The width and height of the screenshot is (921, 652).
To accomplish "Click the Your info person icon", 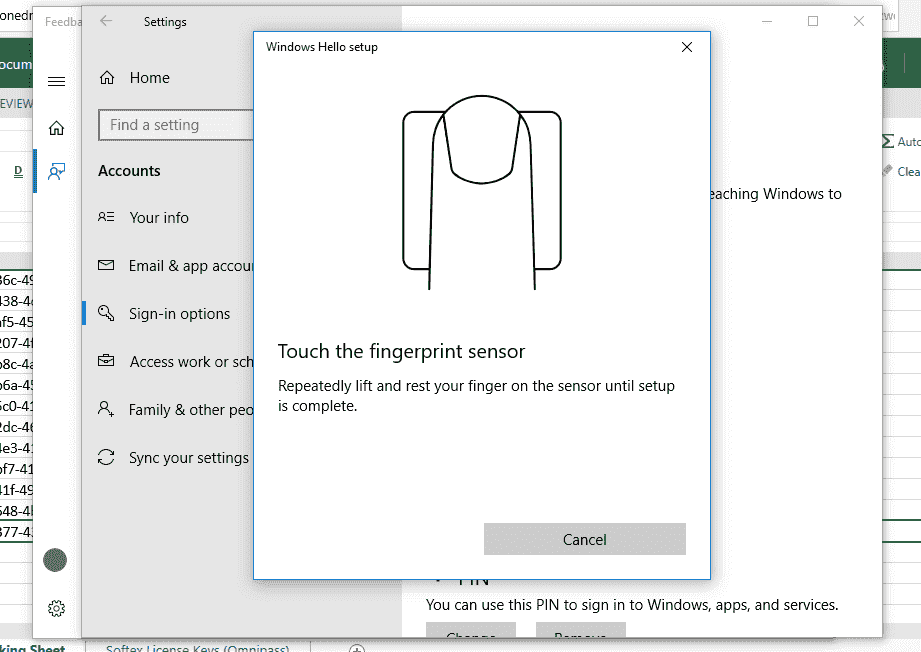I will (106, 217).
